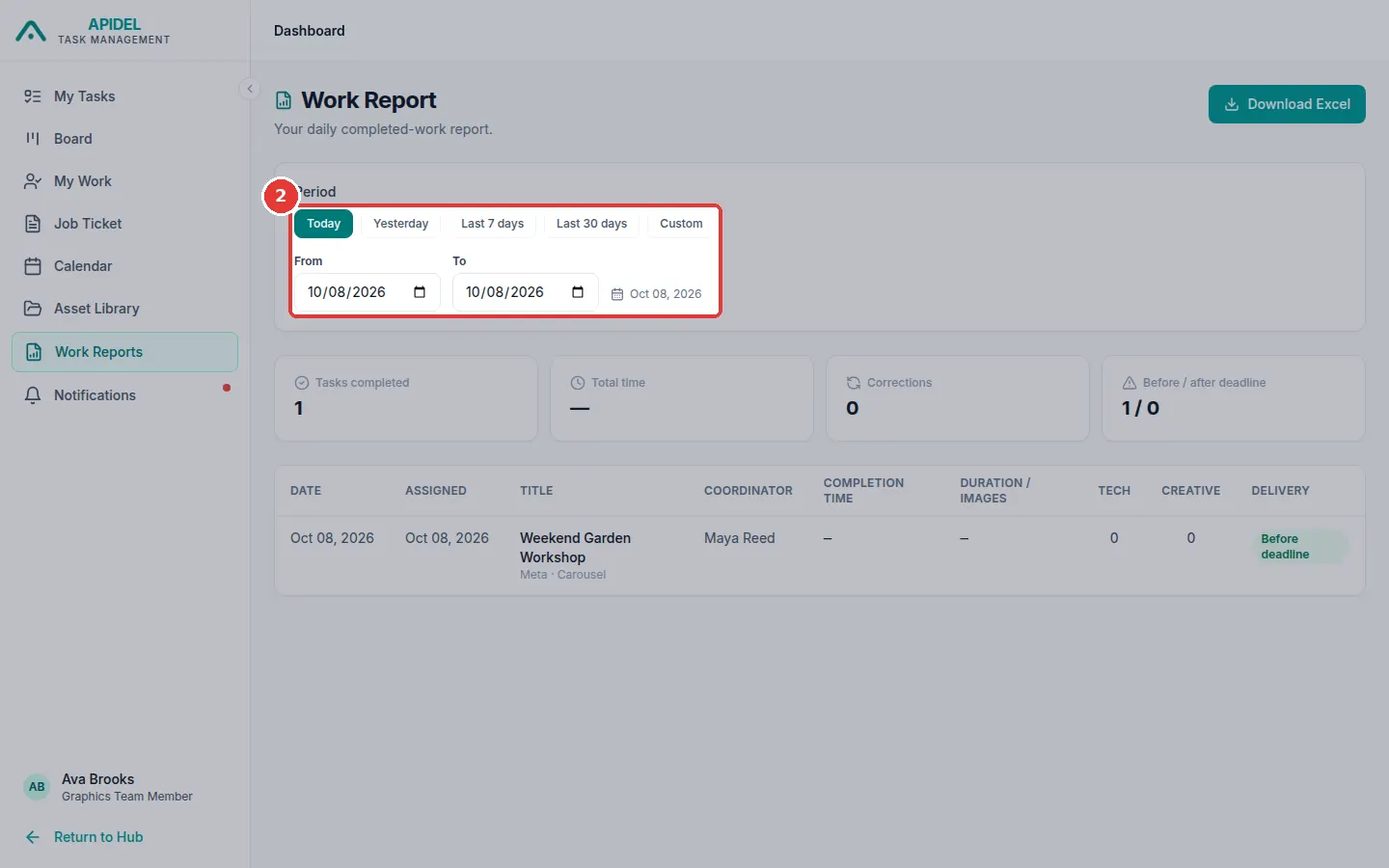
Task: Click the Maya Reed coordinator cell
Action: coord(740,538)
